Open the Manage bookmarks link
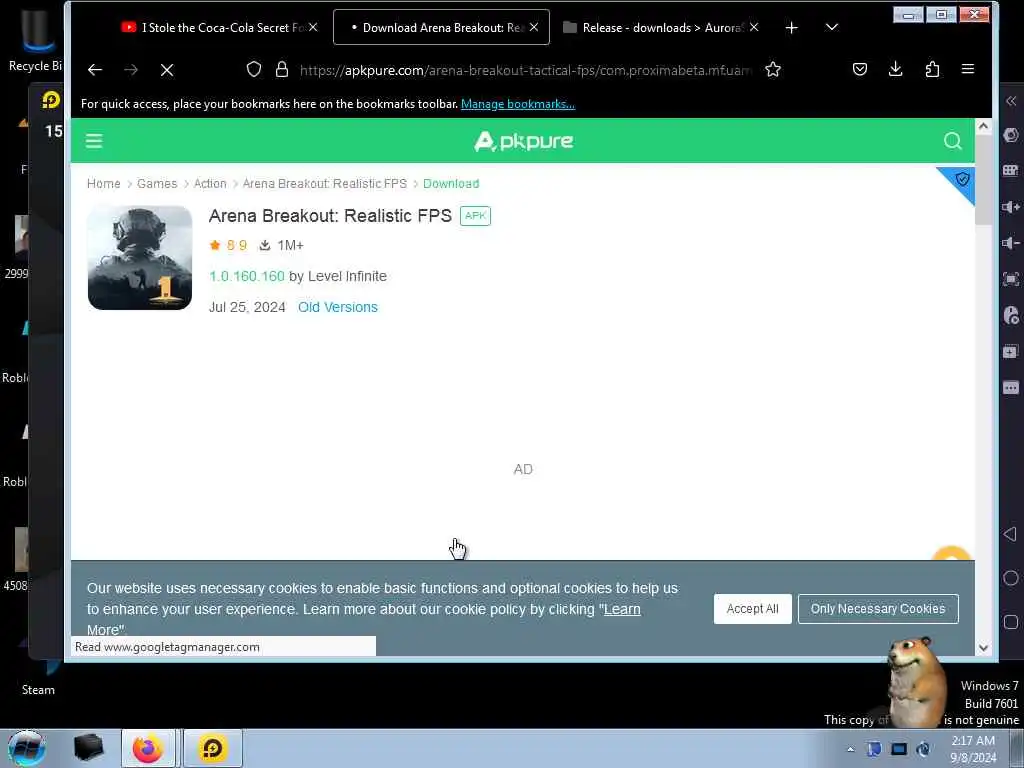The height and width of the screenshot is (768, 1024). (518, 104)
